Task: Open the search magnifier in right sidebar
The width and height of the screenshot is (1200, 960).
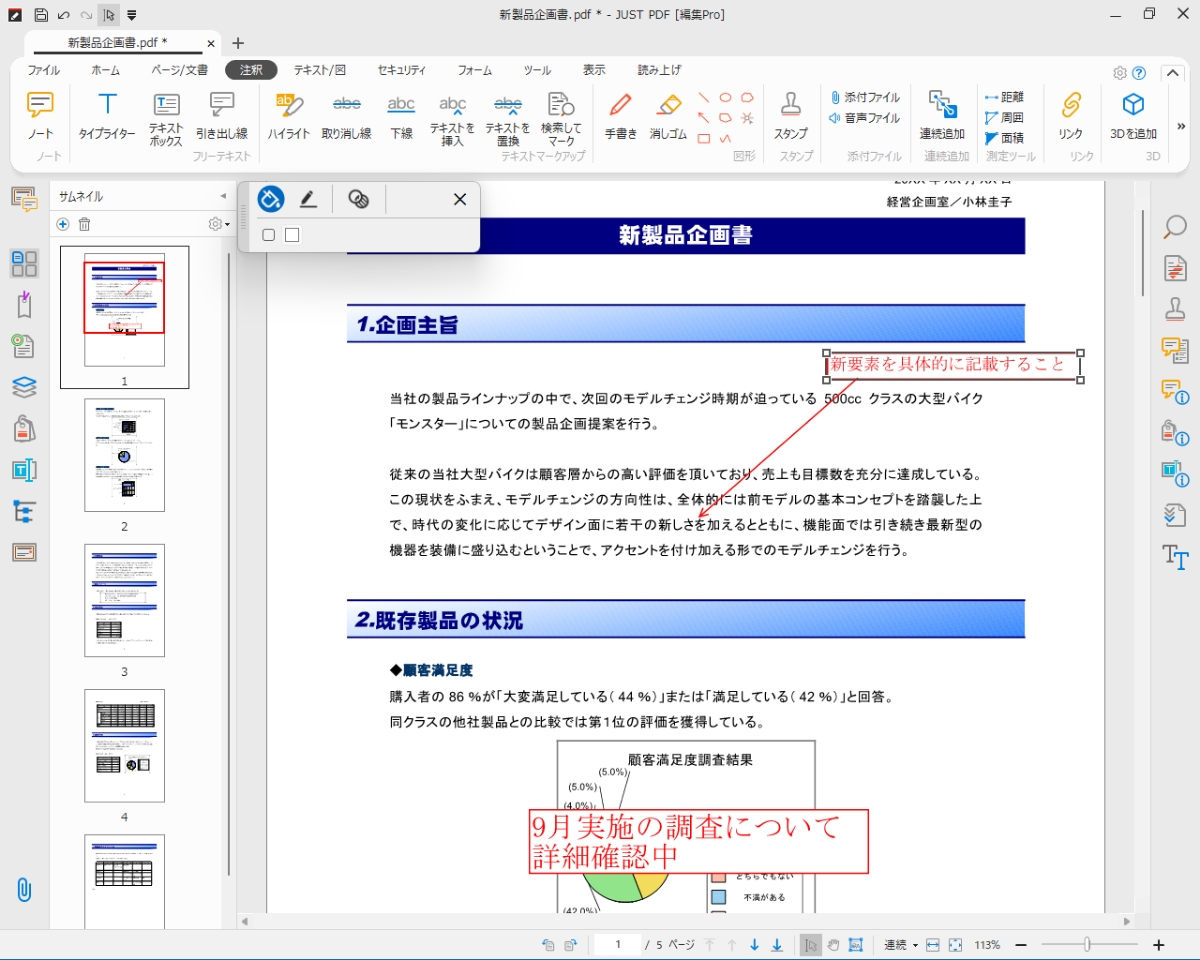Action: (1175, 227)
